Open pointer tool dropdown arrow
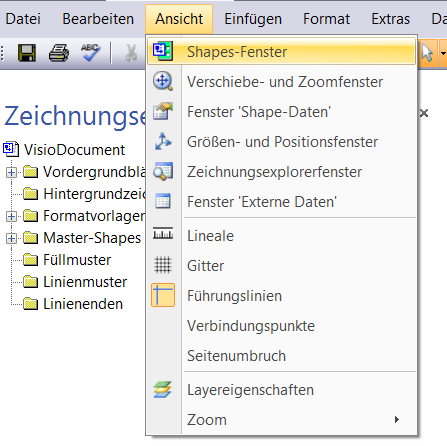 point(443,53)
